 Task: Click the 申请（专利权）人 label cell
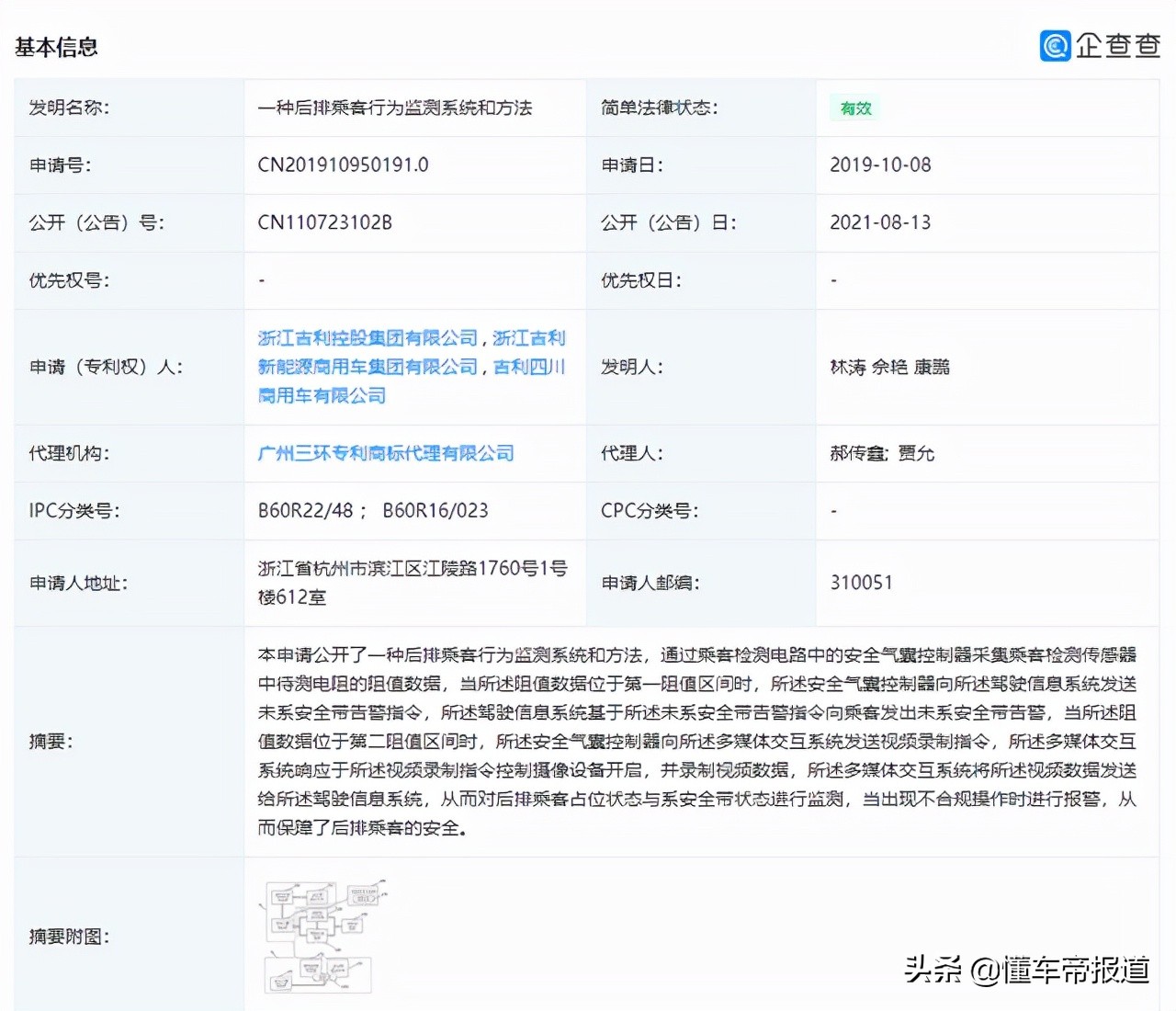click(x=130, y=367)
